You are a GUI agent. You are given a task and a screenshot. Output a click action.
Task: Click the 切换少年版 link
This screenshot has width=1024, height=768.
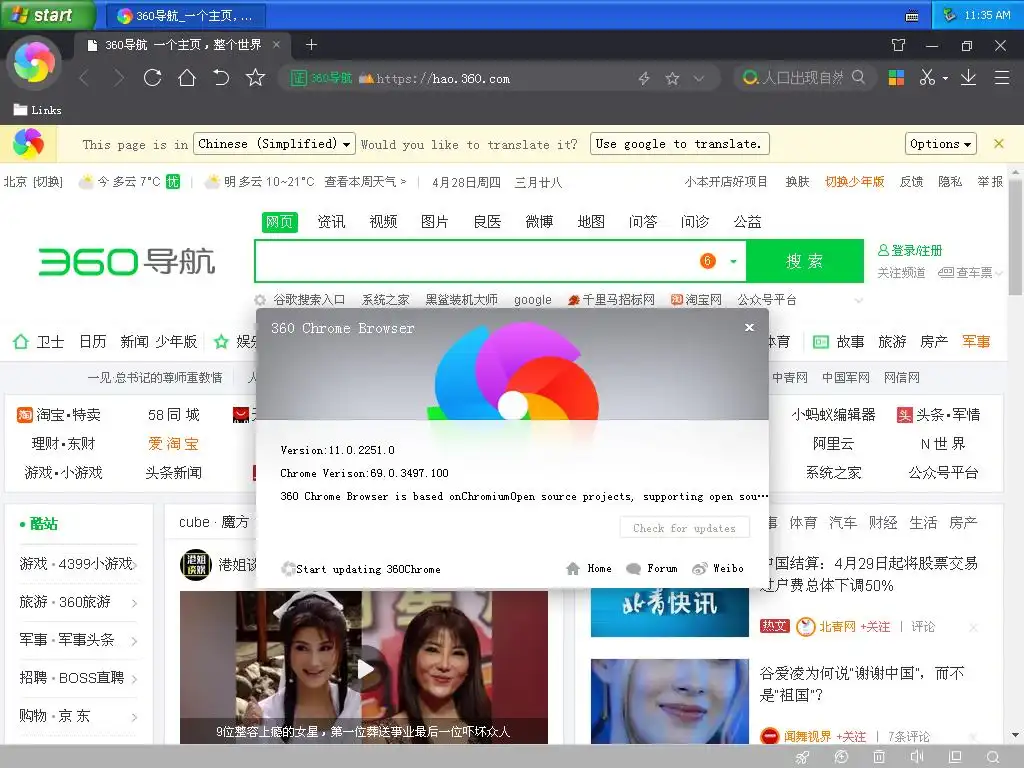coord(854,182)
